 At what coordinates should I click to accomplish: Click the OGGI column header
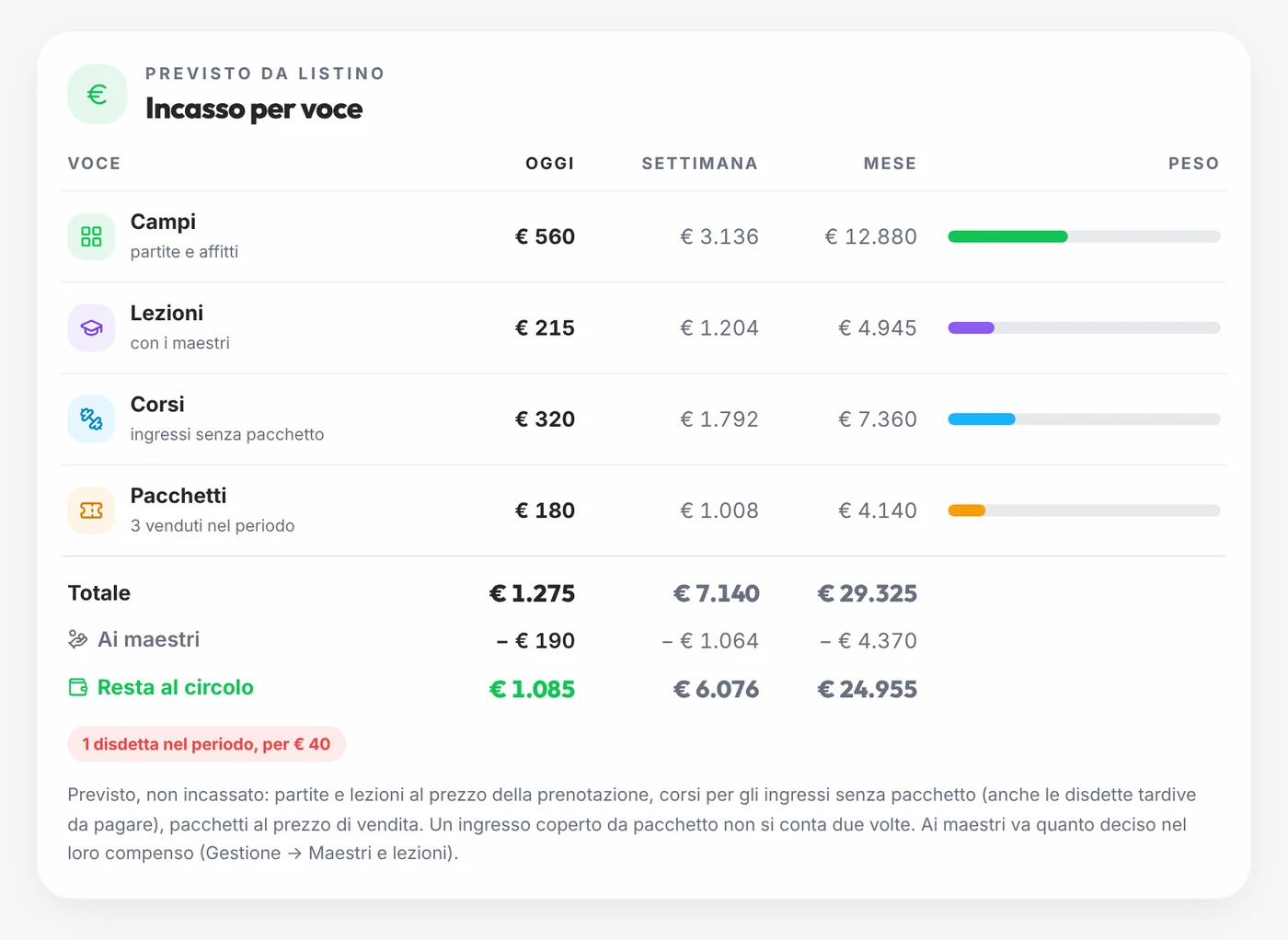(549, 164)
